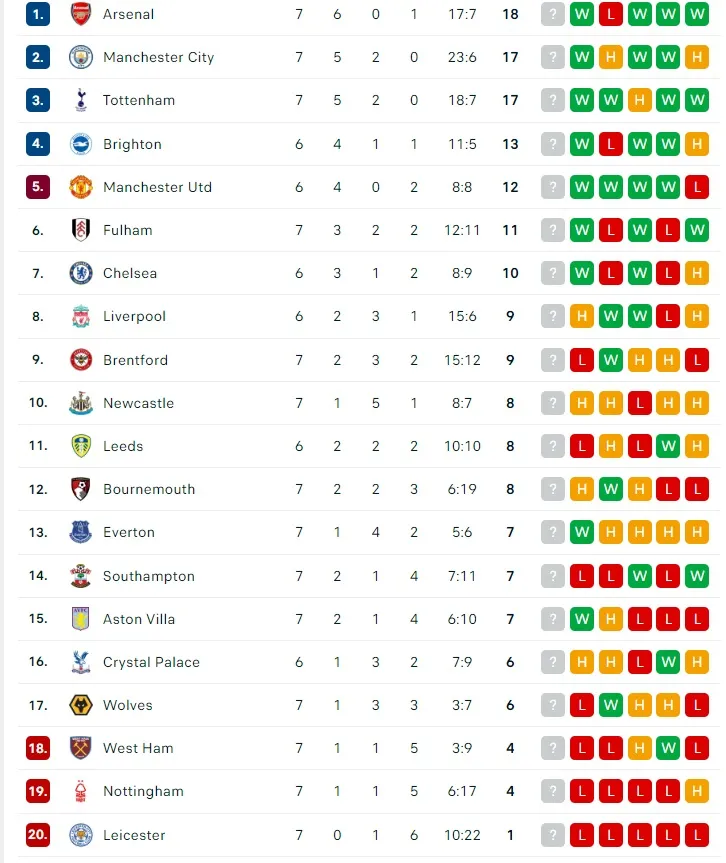The width and height of the screenshot is (726, 863).
Task: Open the Manchester Utd team page
Action: [x=157, y=187]
